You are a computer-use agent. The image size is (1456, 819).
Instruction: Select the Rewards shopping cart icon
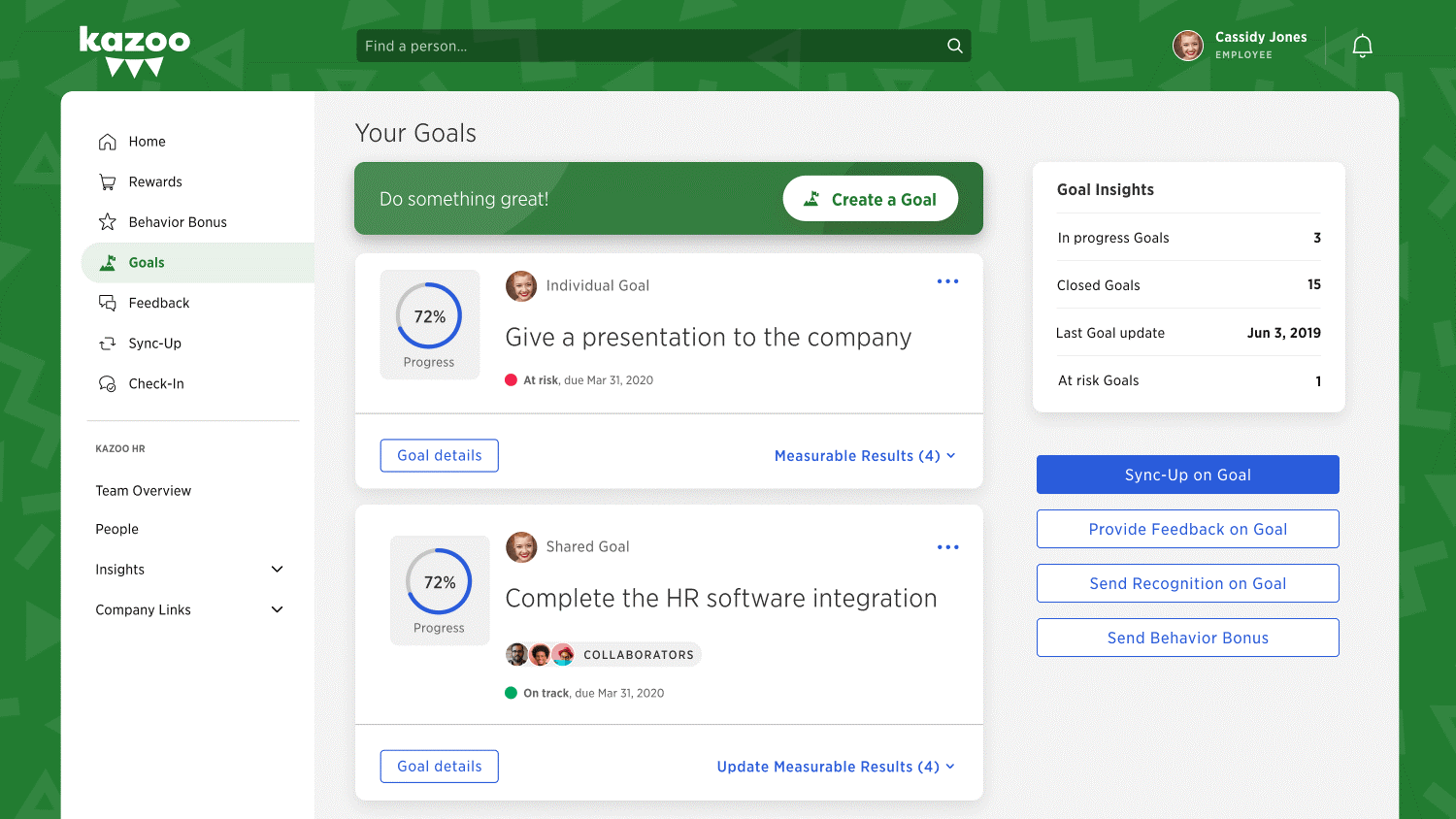tap(106, 181)
